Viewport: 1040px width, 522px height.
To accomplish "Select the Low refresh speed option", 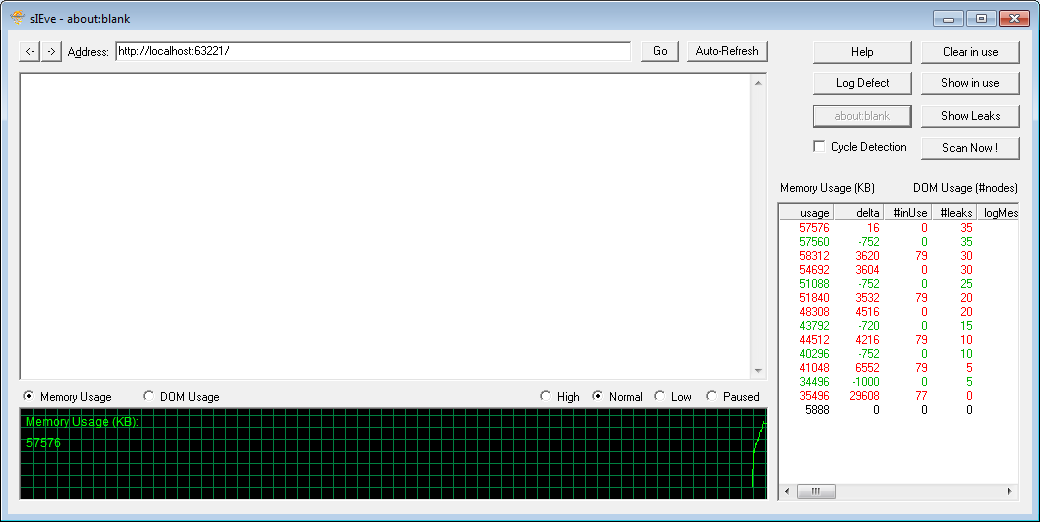I will 659,396.
